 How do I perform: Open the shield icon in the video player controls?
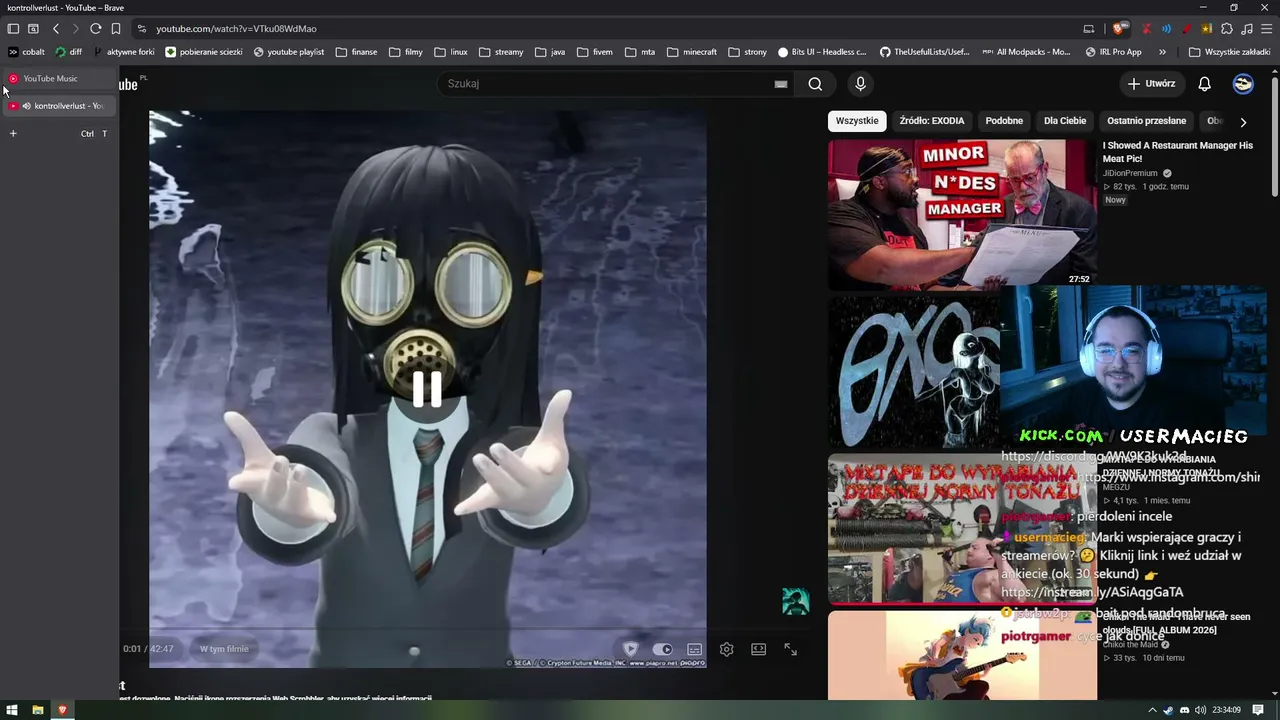(x=630, y=649)
